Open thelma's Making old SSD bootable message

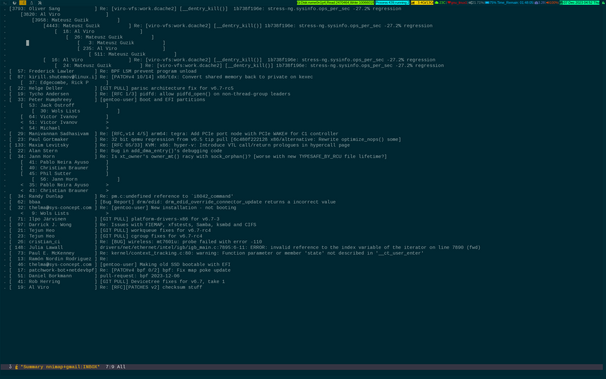[x=120, y=265]
